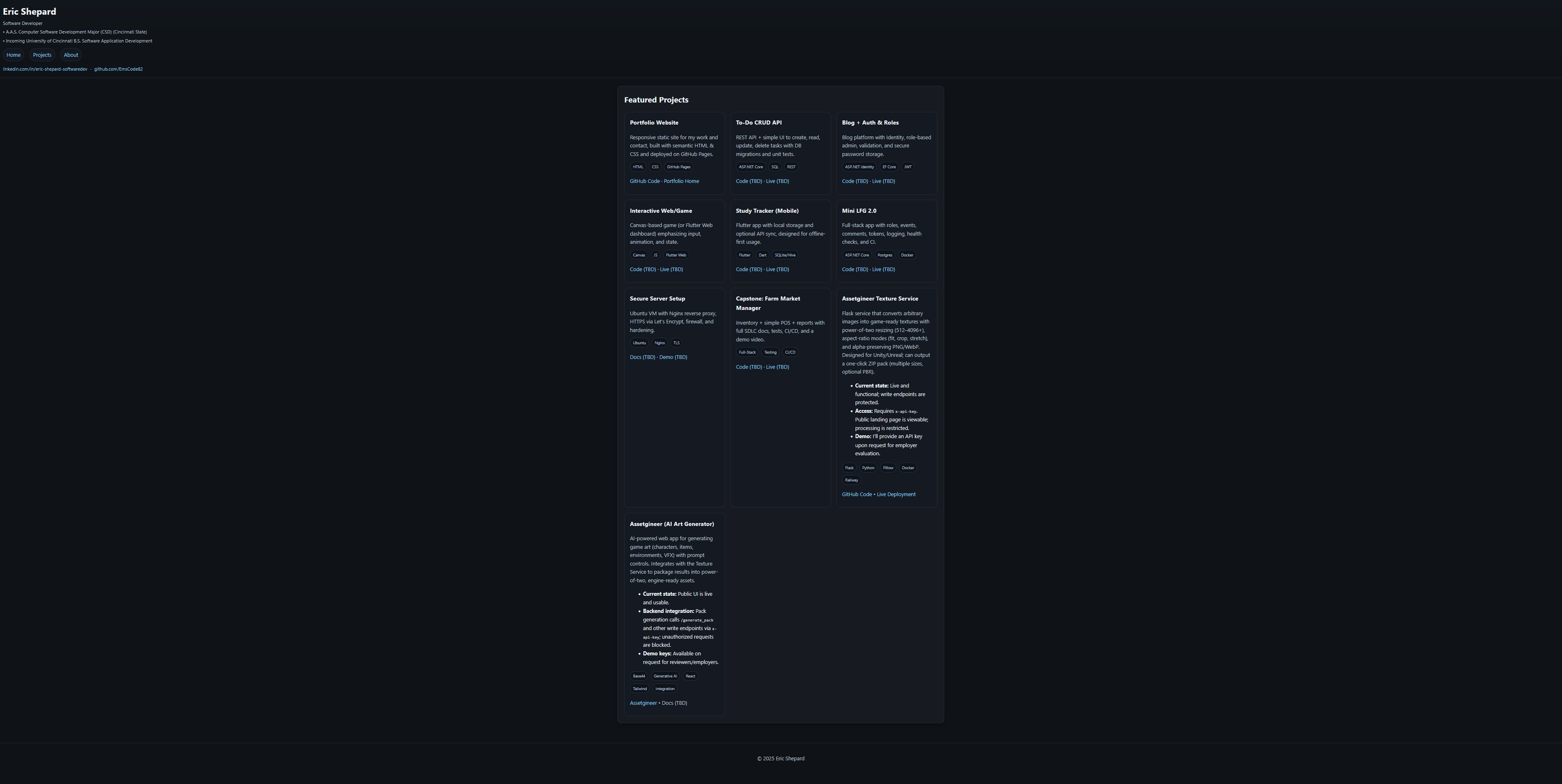Open the Home navigation item
Image resolution: width=1562 pixels, height=784 pixels.
click(x=13, y=55)
